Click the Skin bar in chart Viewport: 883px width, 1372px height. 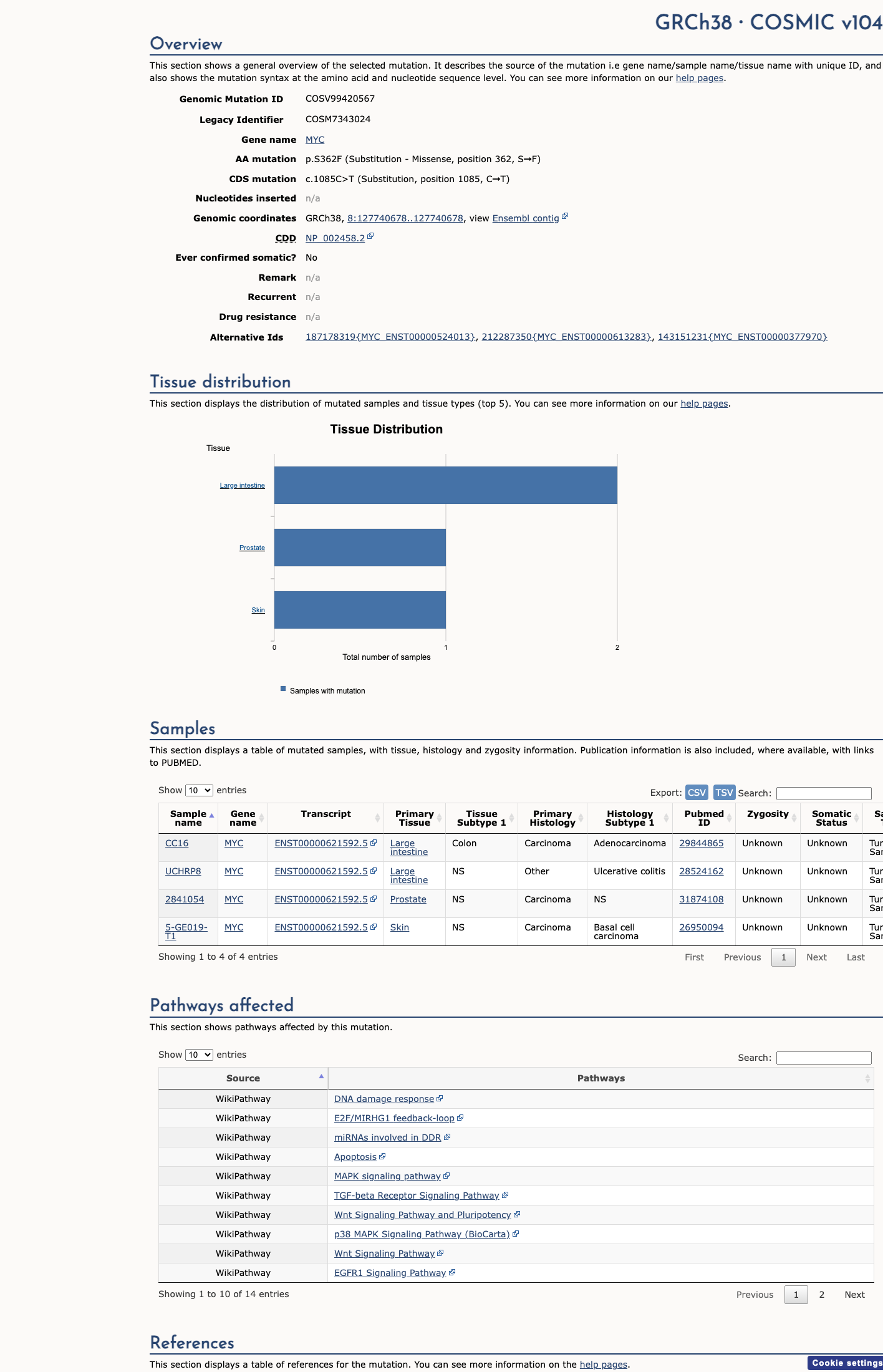coord(360,610)
